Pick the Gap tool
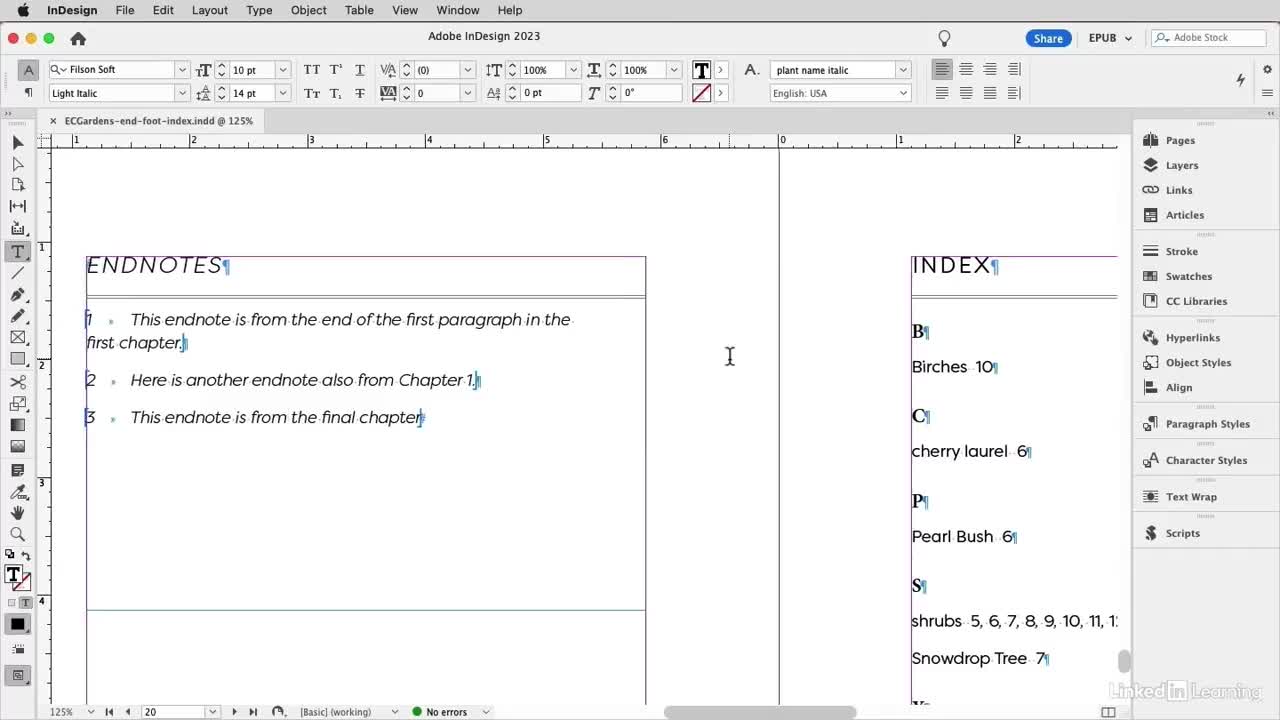This screenshot has width=1280, height=720. 18,206
